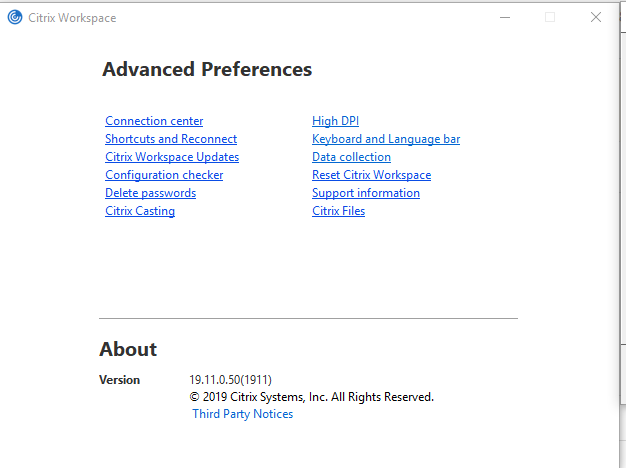Screen dimensions: 626x468
Task: Open the Connection center link
Action: click(x=154, y=121)
